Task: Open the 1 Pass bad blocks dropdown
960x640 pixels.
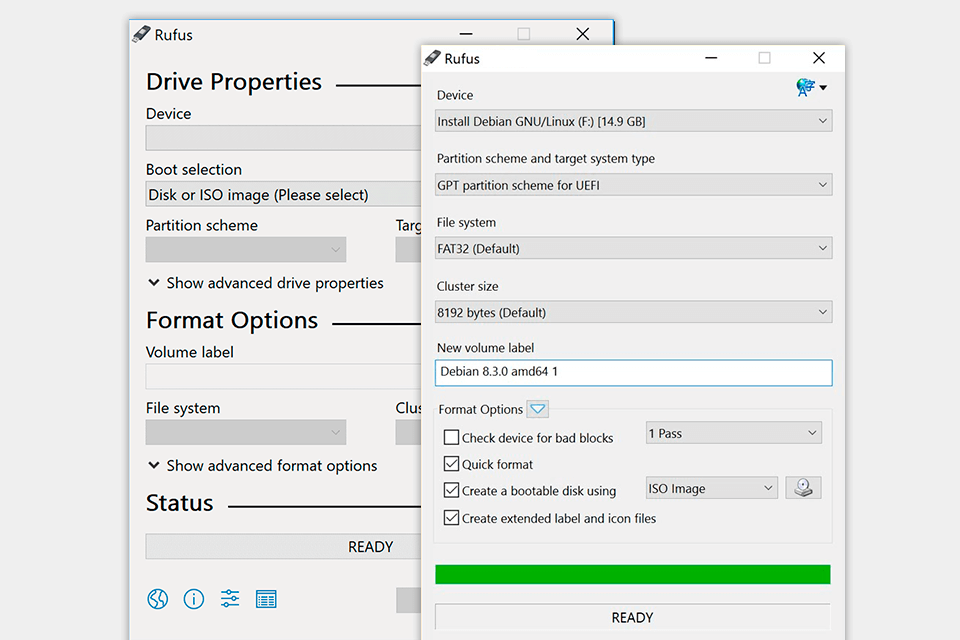Action: tap(733, 433)
